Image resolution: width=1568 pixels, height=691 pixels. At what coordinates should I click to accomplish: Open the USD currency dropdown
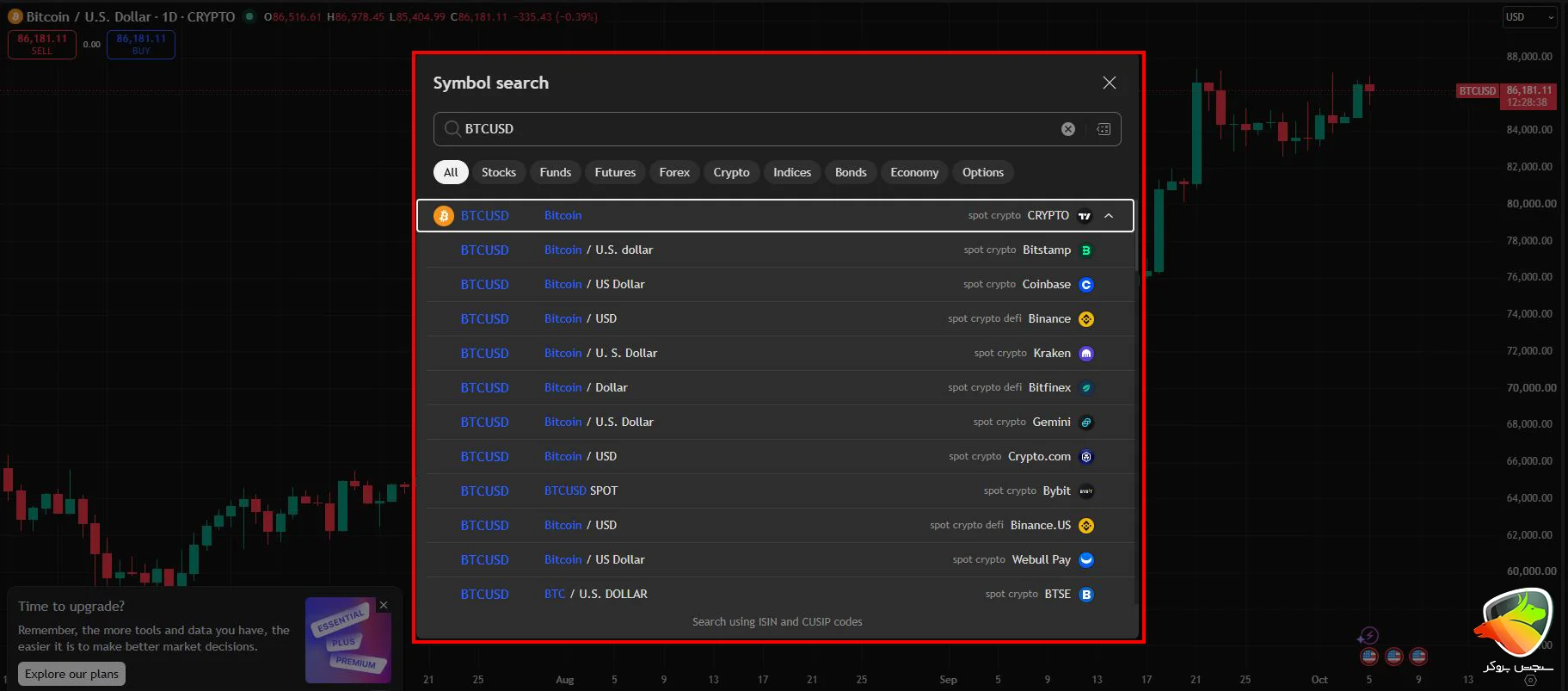[1529, 17]
